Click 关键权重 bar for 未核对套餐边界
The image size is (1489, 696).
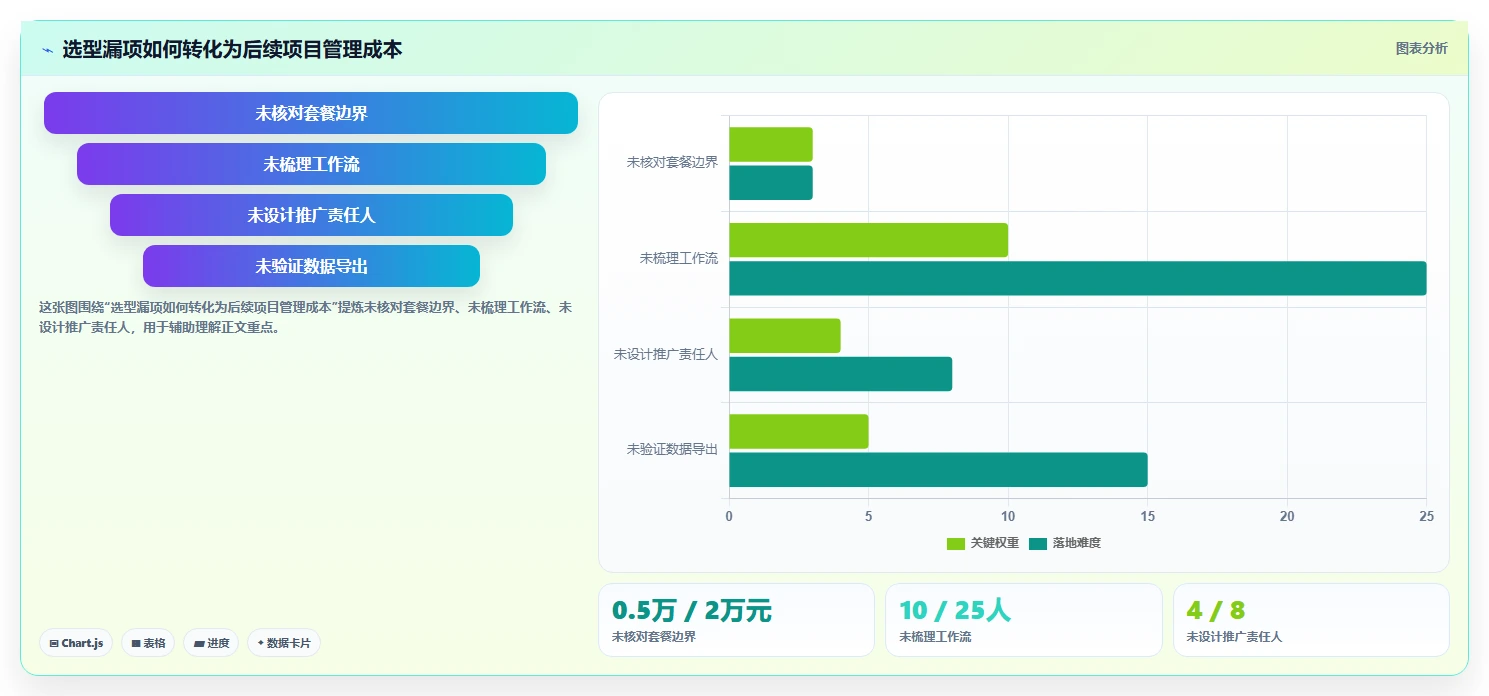pos(771,145)
